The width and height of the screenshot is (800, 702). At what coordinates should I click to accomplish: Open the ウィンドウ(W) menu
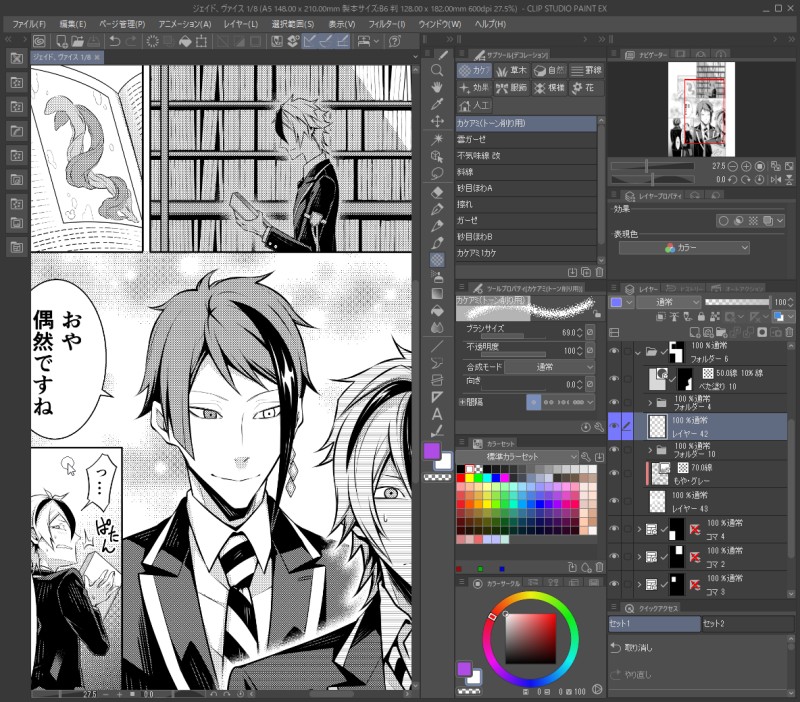[440, 24]
